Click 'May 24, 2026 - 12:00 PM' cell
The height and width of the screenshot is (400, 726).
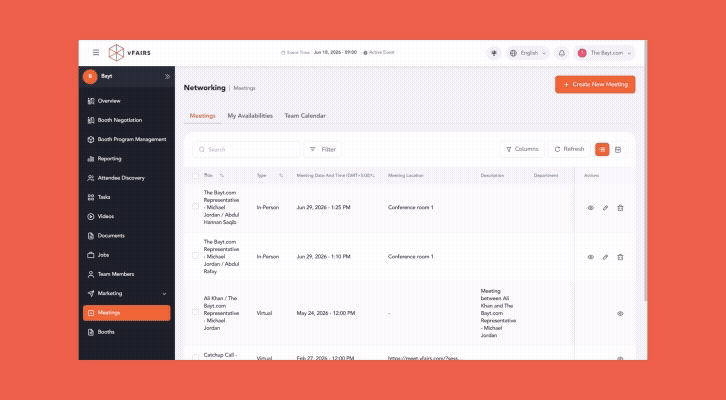(x=325, y=313)
